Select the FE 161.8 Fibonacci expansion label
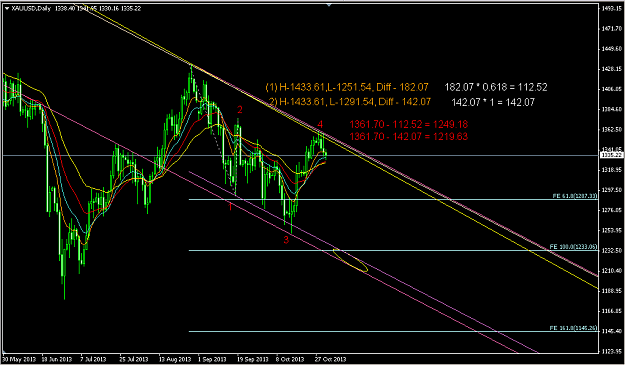Screen dimensions: 625x365 [x=573, y=328]
